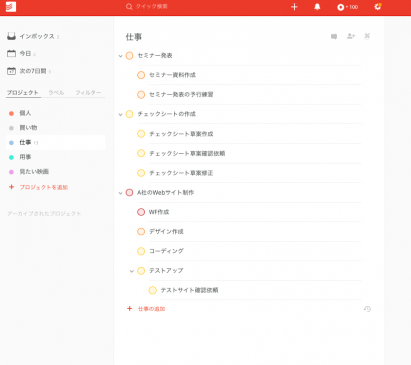
Task: Select the 仕事 project in sidebar
Action: (56, 143)
